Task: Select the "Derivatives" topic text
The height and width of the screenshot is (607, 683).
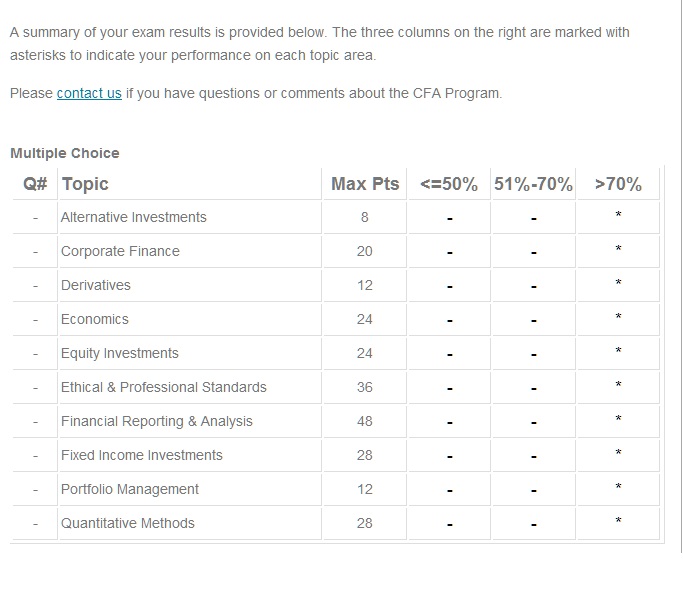Action: pyautogui.click(x=96, y=285)
